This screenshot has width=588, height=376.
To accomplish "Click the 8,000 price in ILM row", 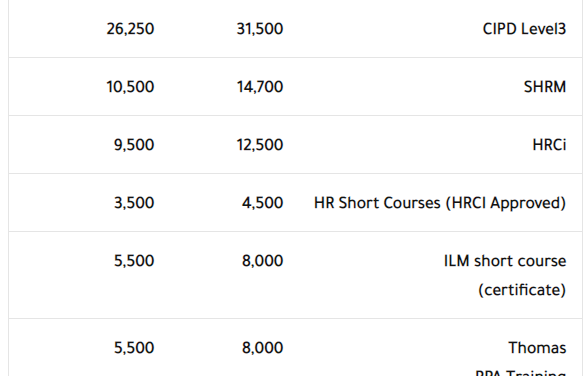I will [262, 261].
